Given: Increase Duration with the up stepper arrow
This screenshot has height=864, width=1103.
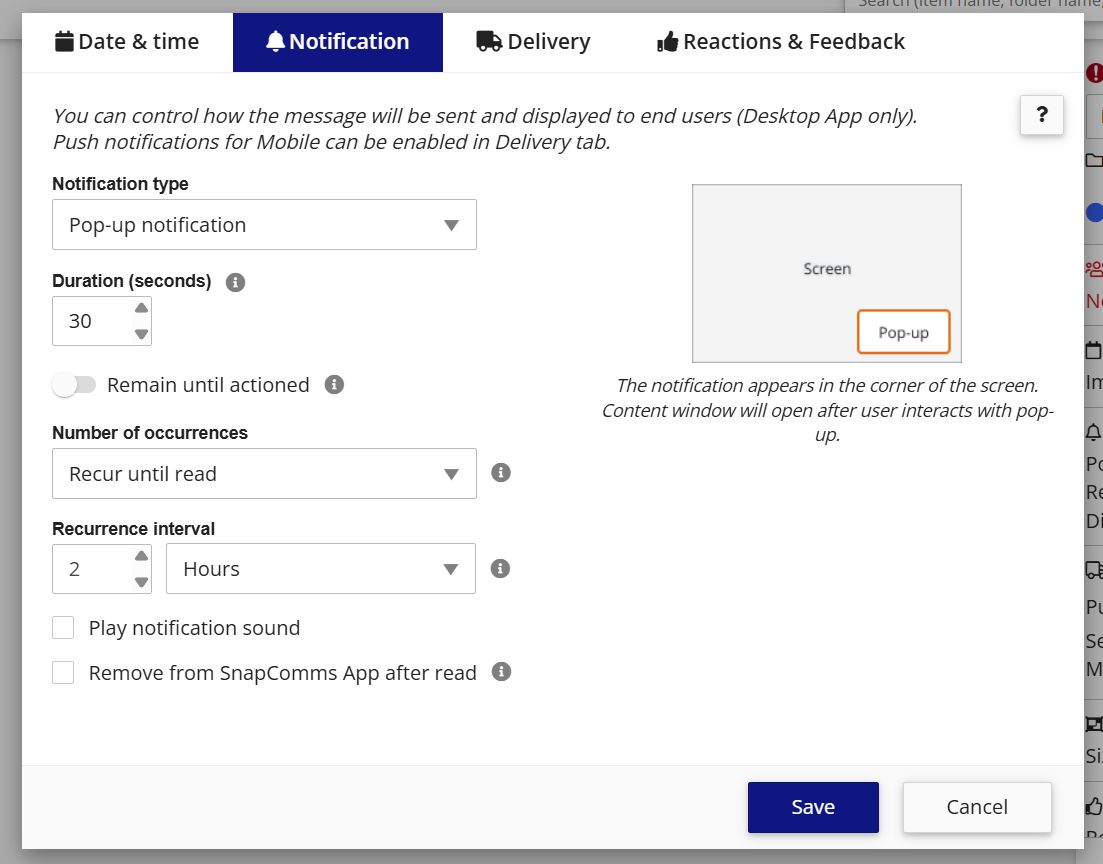Looking at the screenshot, I should (141, 308).
